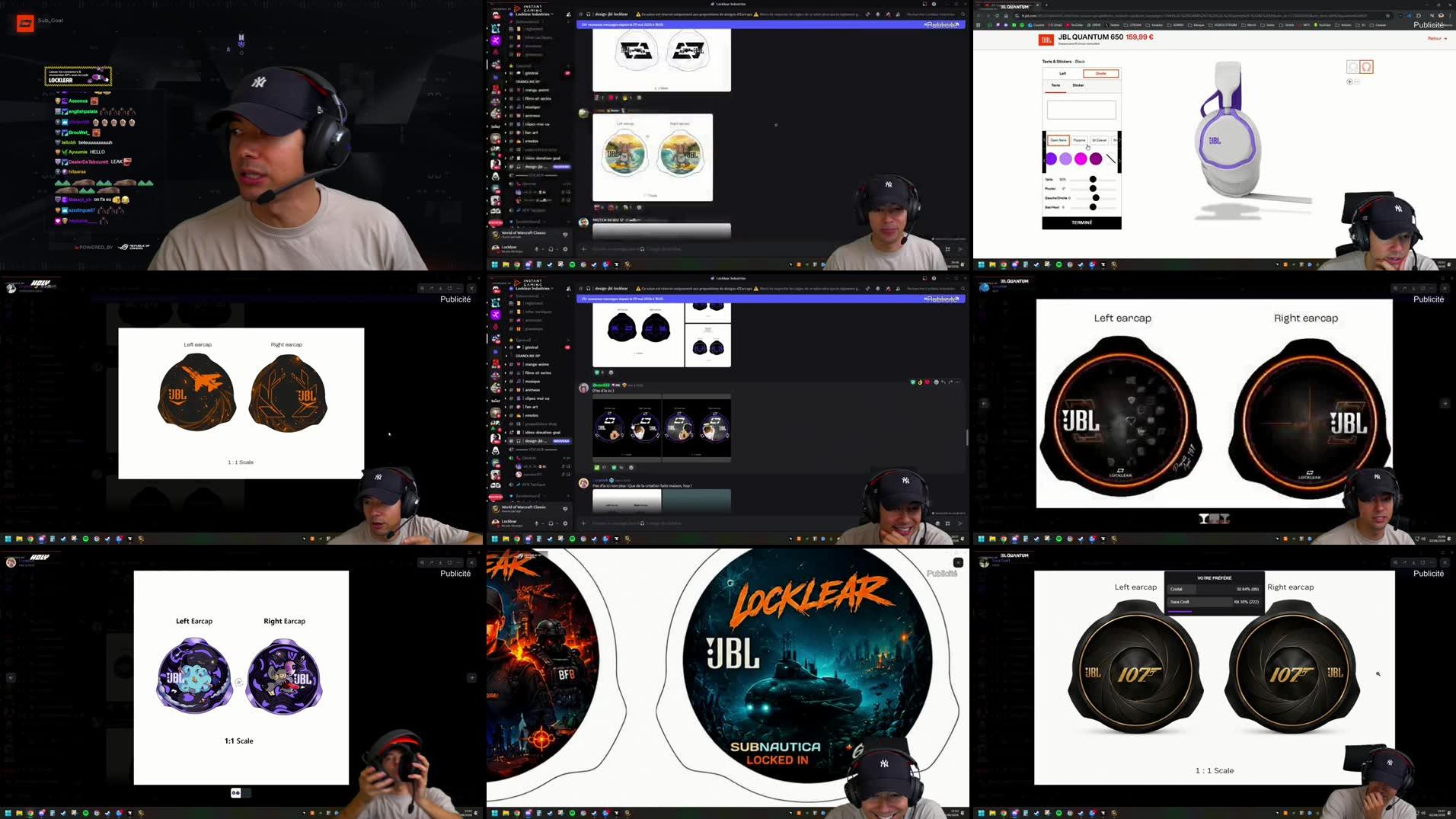Reply to the dog-designs message
1456x819 pixels.
point(943,382)
